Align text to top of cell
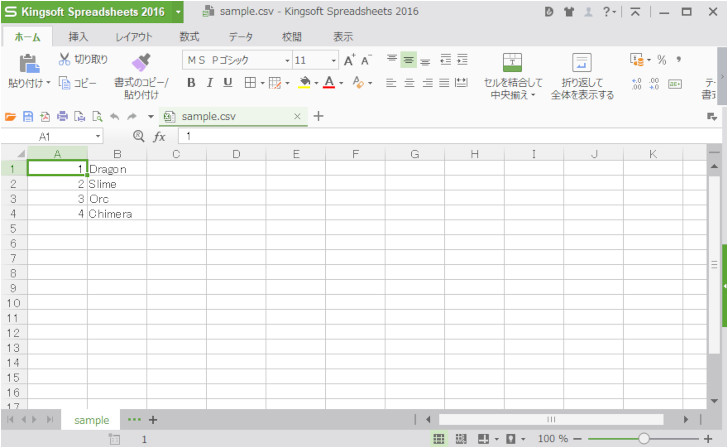 pyautogui.click(x=392, y=59)
